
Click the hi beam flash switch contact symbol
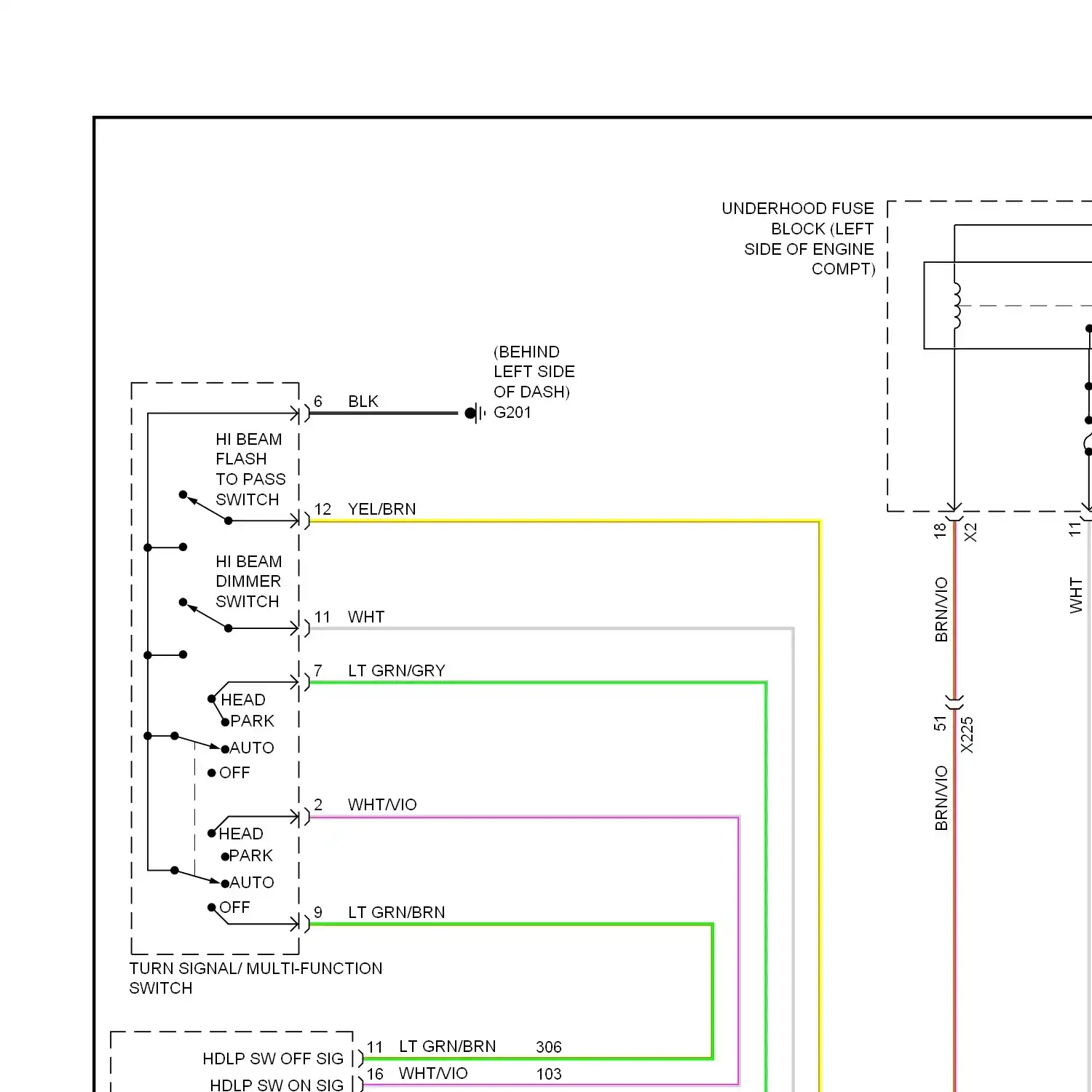[x=206, y=508]
